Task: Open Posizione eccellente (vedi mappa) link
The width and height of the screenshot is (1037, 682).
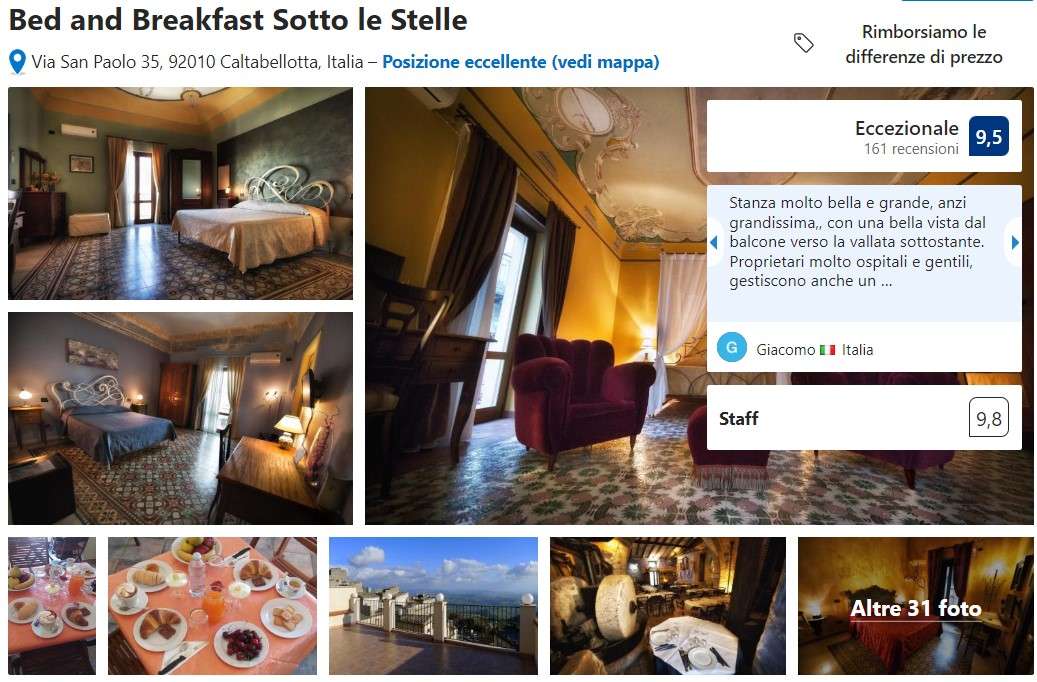Action: [520, 62]
